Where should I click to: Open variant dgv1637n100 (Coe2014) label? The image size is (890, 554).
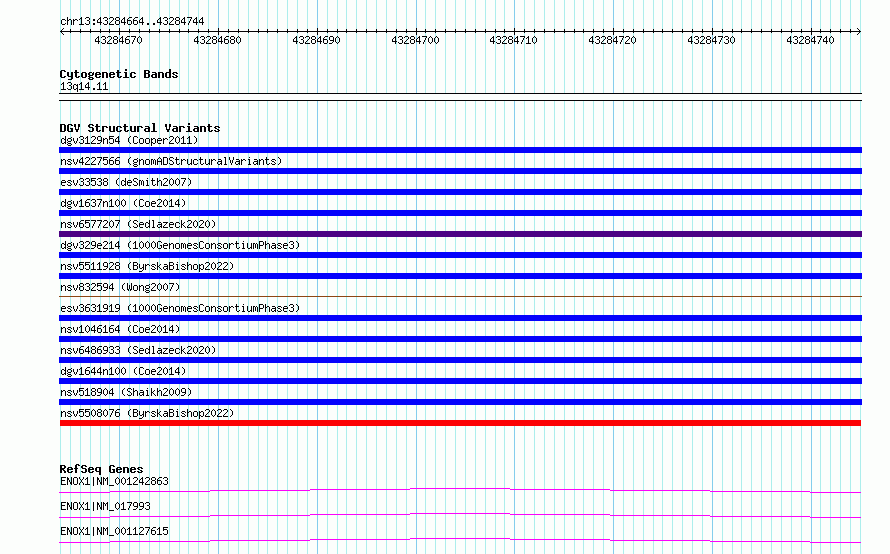(x=123, y=203)
